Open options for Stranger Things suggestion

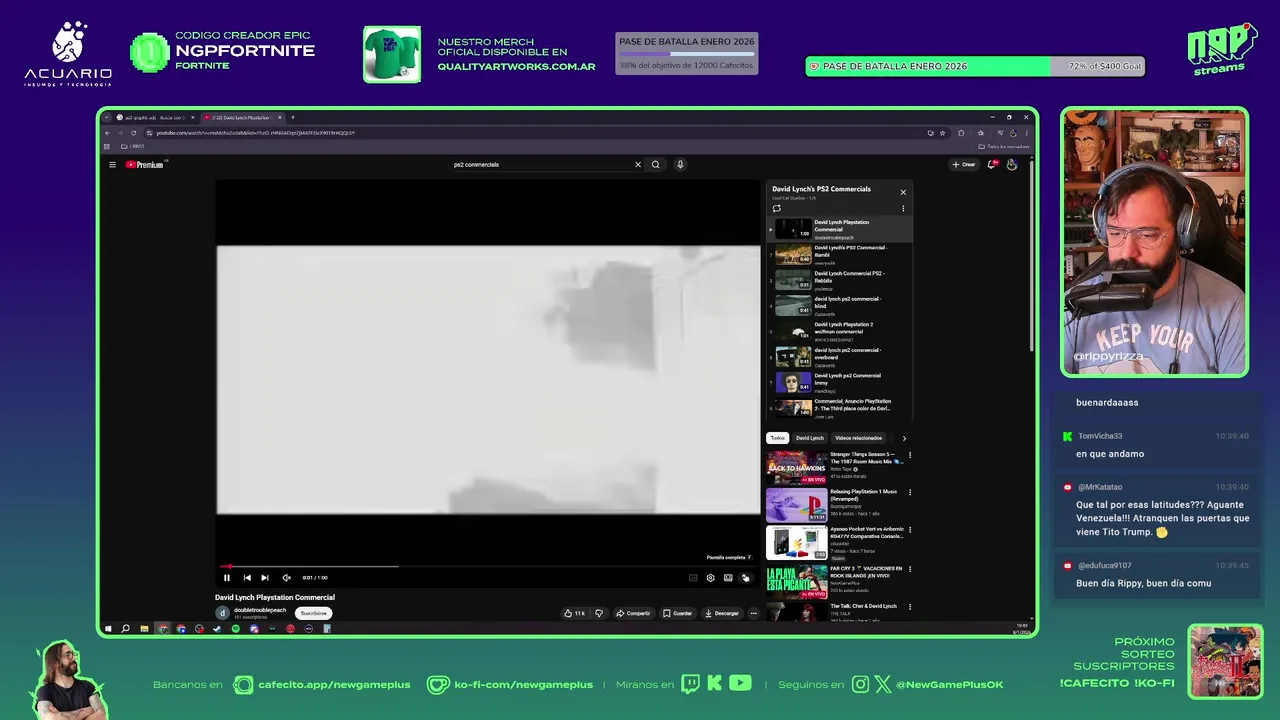point(910,456)
